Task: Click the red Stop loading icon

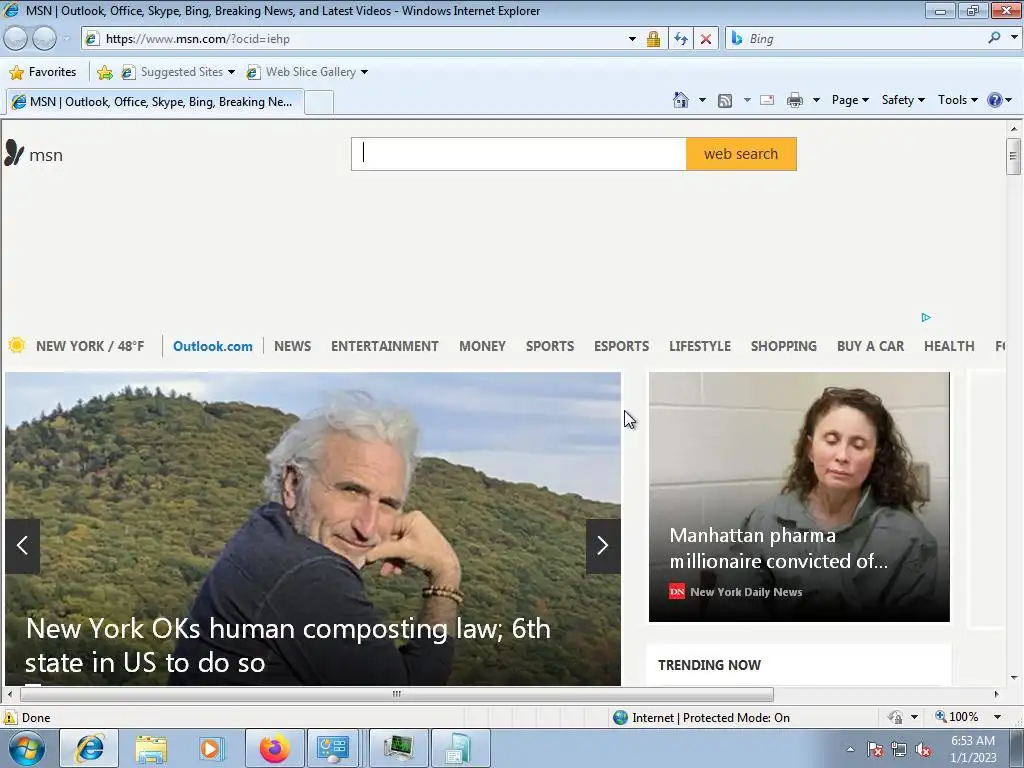Action: 705,39
